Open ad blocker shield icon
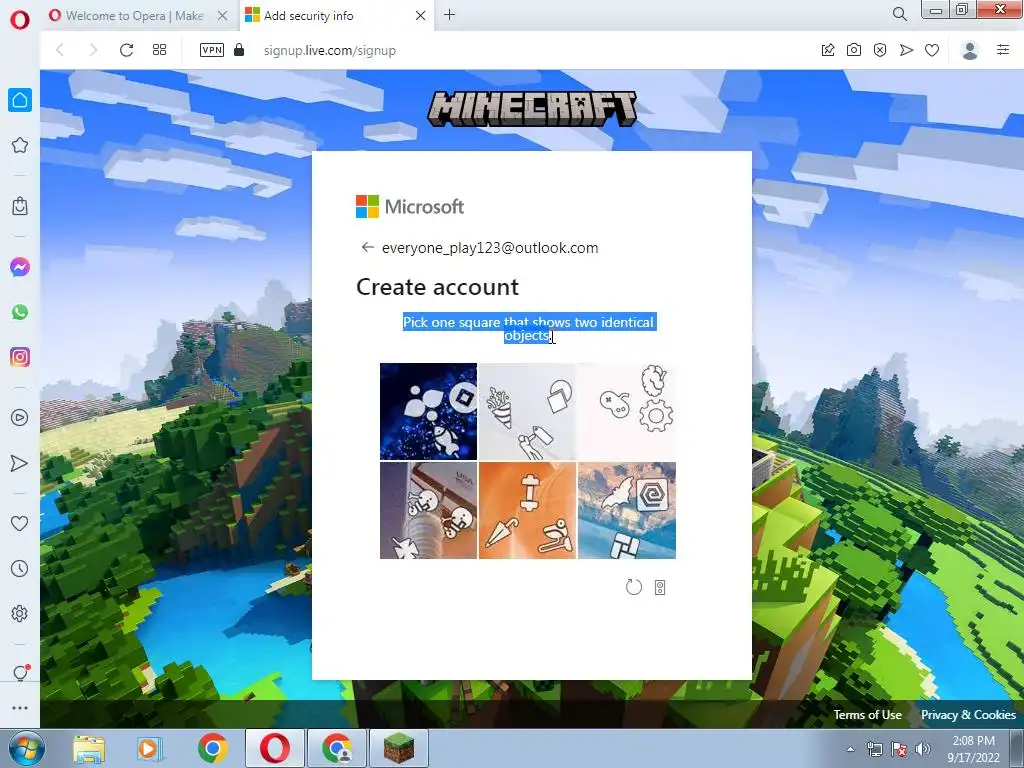Viewport: 1024px width, 768px height. pos(880,50)
